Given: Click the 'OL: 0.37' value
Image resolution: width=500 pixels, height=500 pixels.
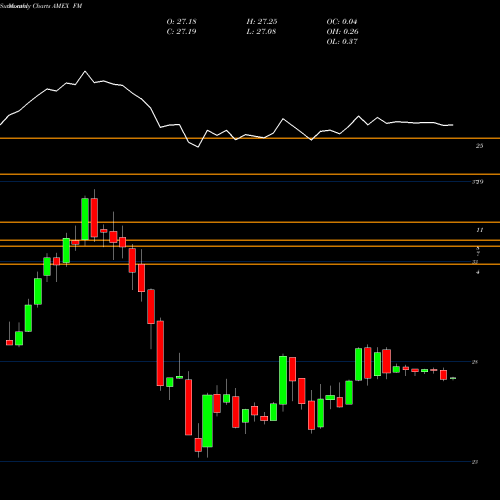Looking at the screenshot, I should coord(342,42).
